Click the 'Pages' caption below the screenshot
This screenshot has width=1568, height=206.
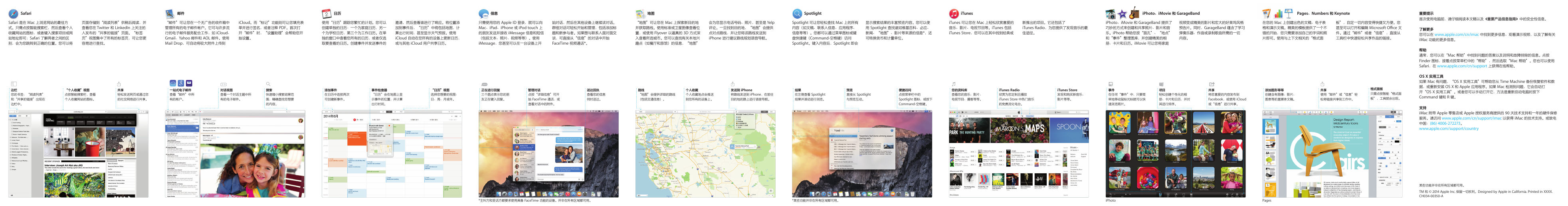click(x=1267, y=200)
